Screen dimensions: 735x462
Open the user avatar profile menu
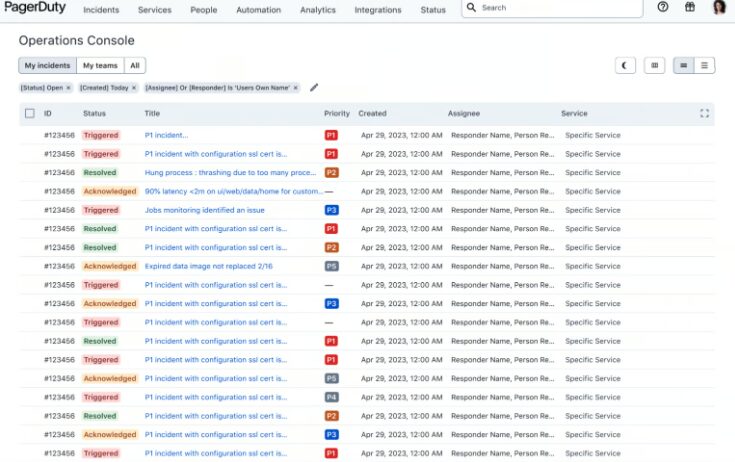click(719, 7)
